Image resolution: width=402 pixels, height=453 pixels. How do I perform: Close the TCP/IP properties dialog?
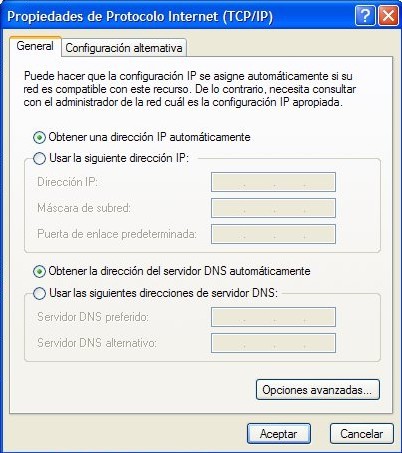(x=388, y=15)
